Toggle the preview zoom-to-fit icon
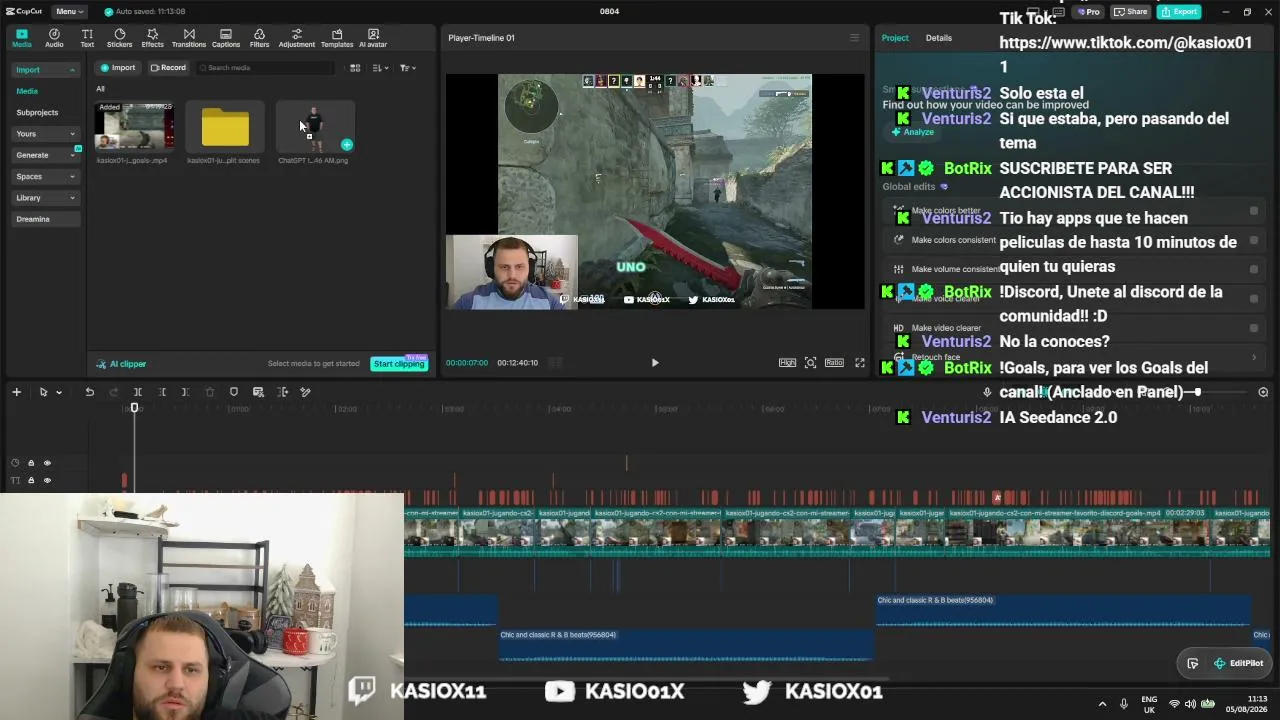The image size is (1280, 720). pos(811,363)
